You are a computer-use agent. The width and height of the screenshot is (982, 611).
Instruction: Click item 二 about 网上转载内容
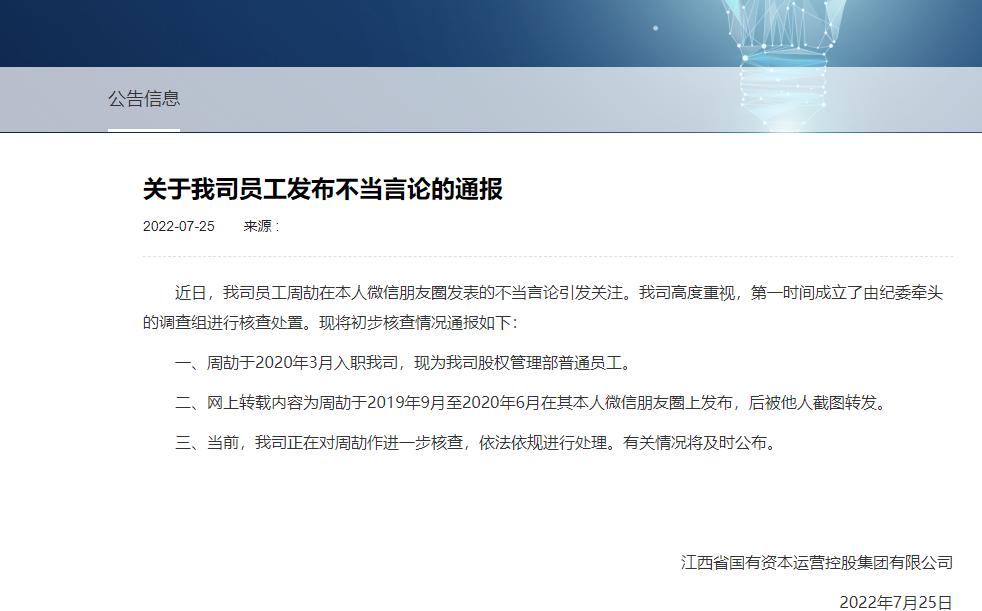coord(531,403)
